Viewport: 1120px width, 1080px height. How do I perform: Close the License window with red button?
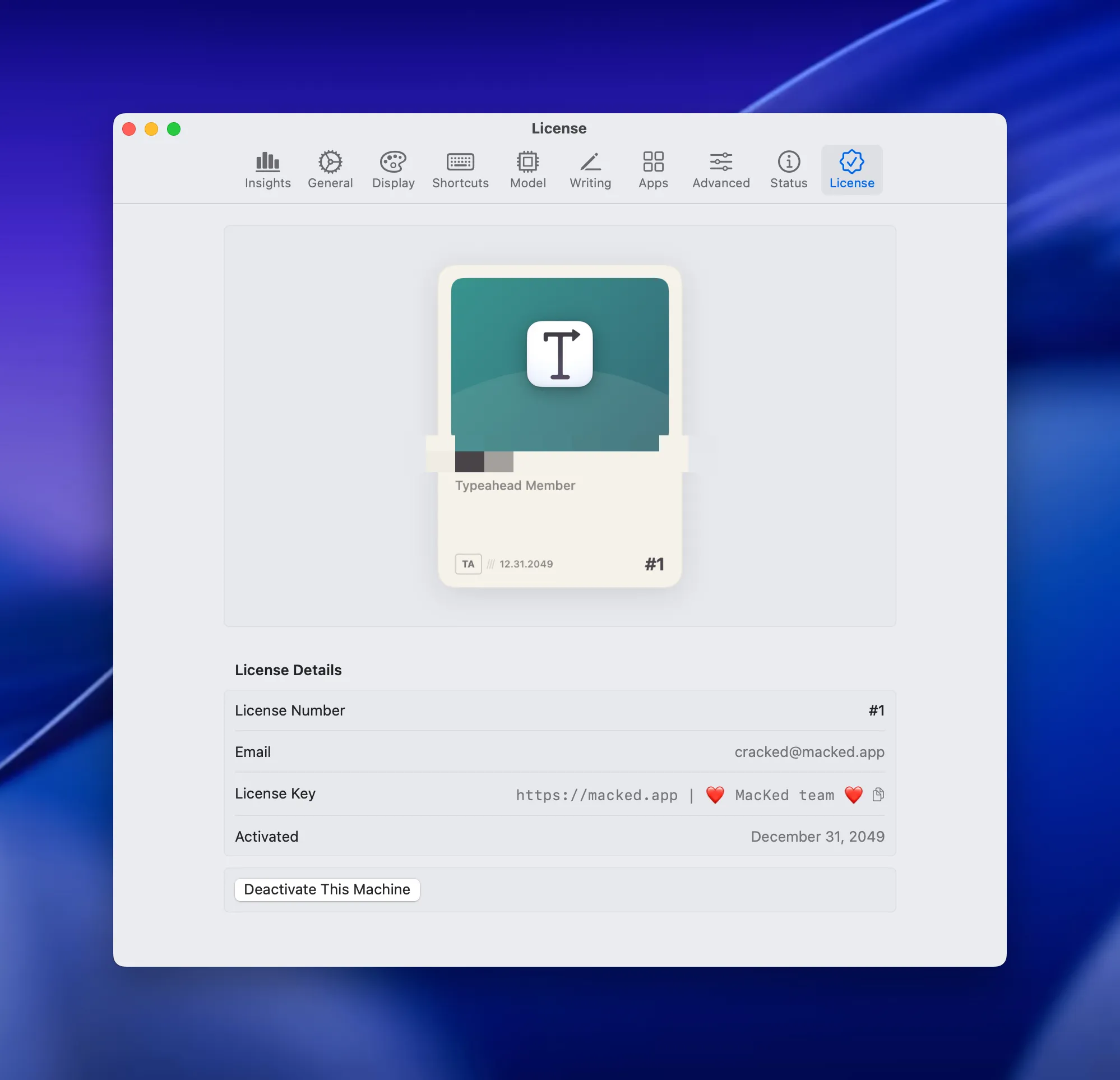(129, 129)
